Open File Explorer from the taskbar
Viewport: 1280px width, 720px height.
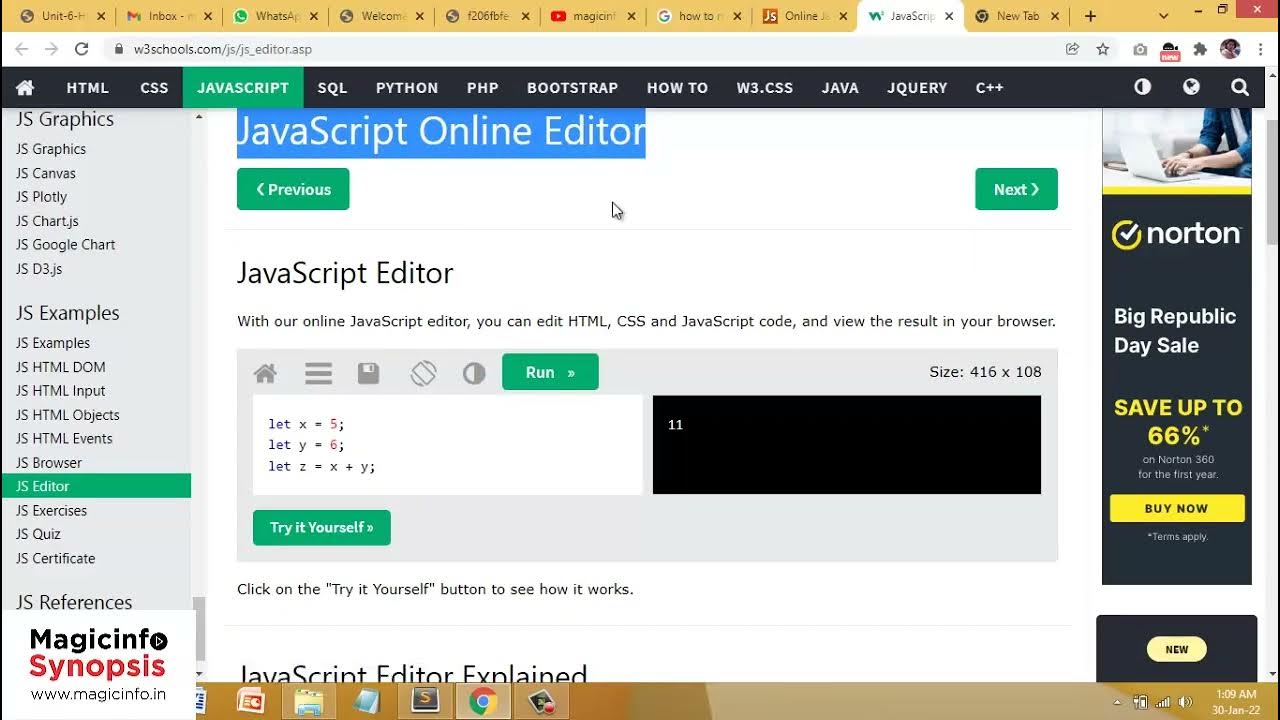pos(308,702)
